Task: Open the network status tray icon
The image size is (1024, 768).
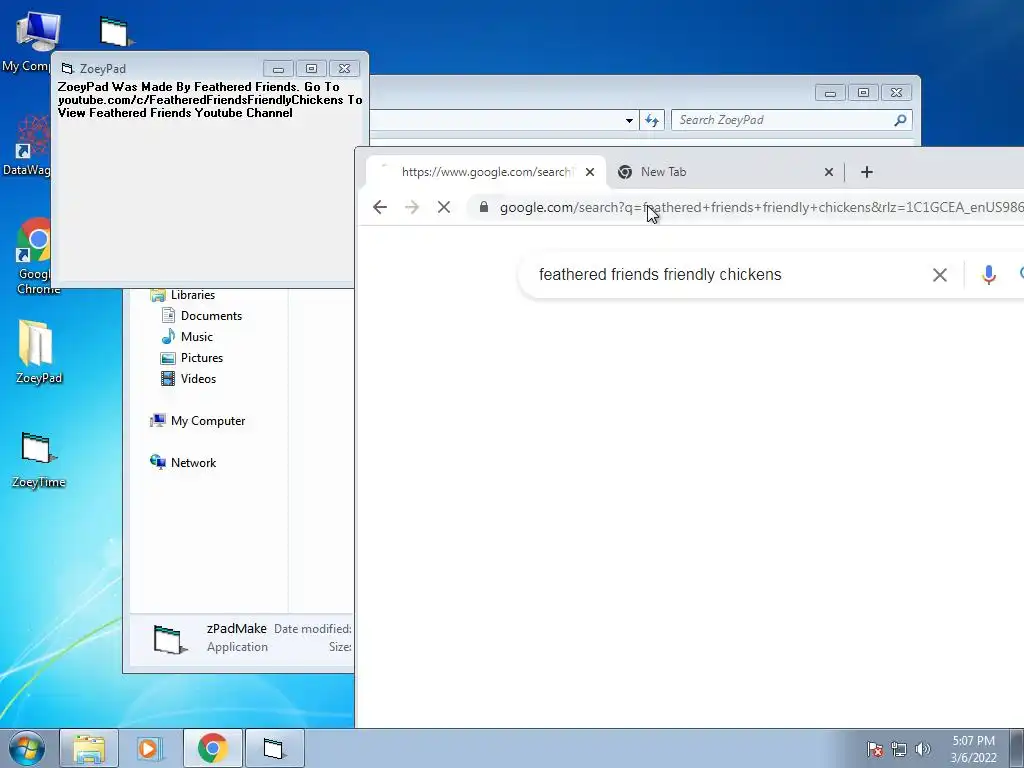Action: [x=899, y=750]
